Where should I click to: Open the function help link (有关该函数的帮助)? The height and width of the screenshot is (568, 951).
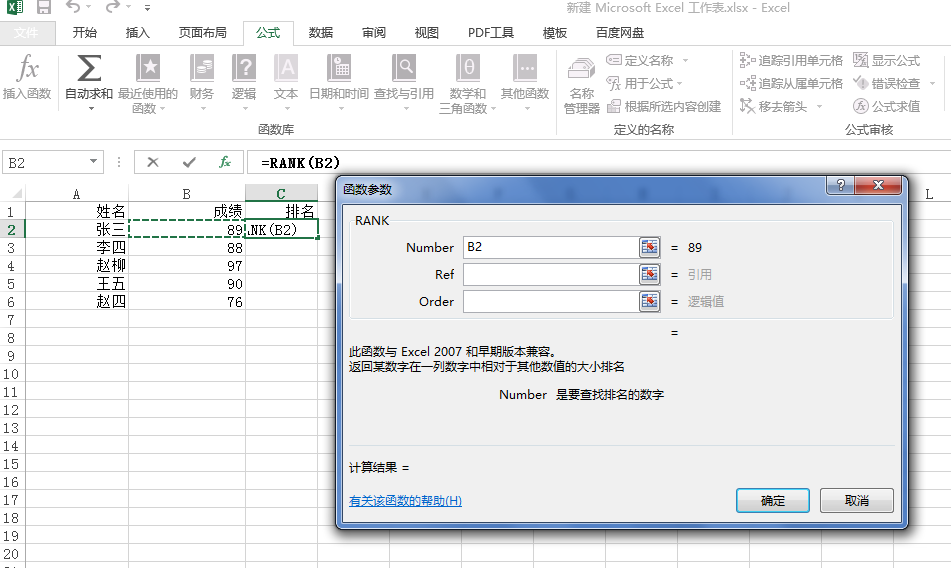point(405,501)
